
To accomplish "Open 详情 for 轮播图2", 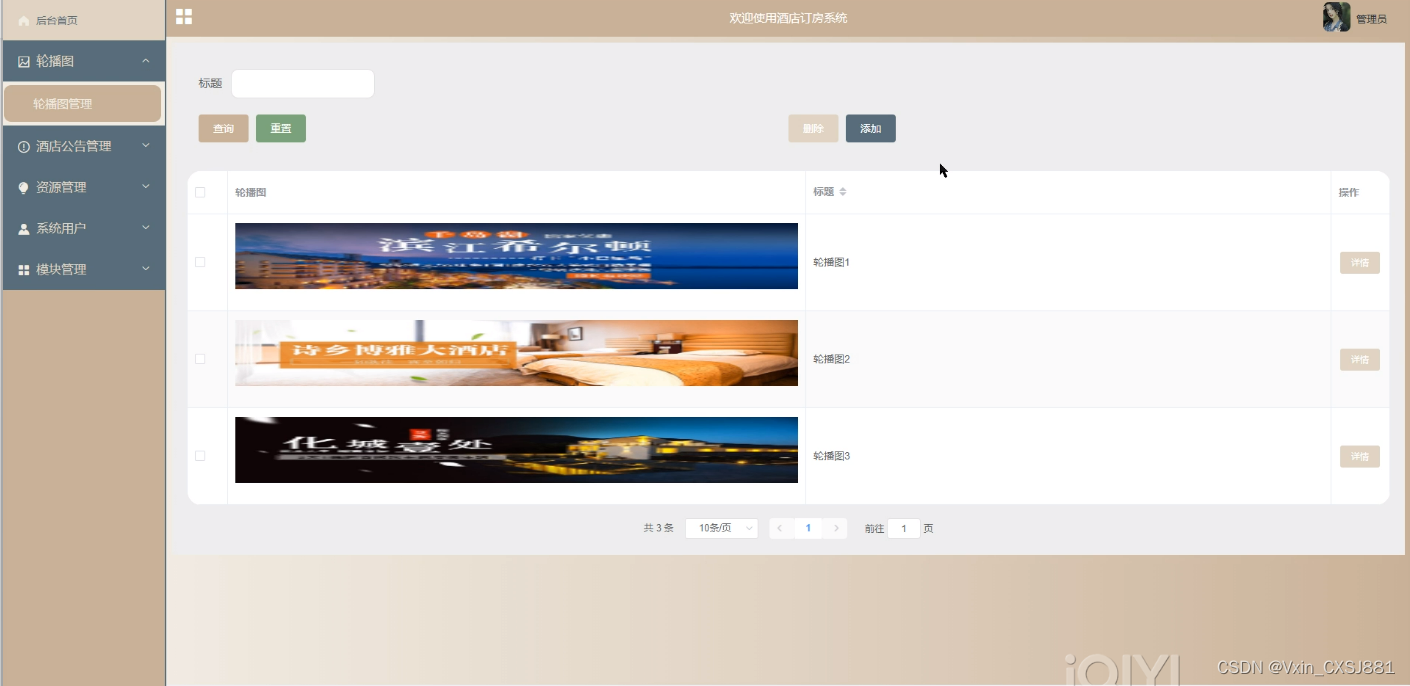I will click(1360, 360).
